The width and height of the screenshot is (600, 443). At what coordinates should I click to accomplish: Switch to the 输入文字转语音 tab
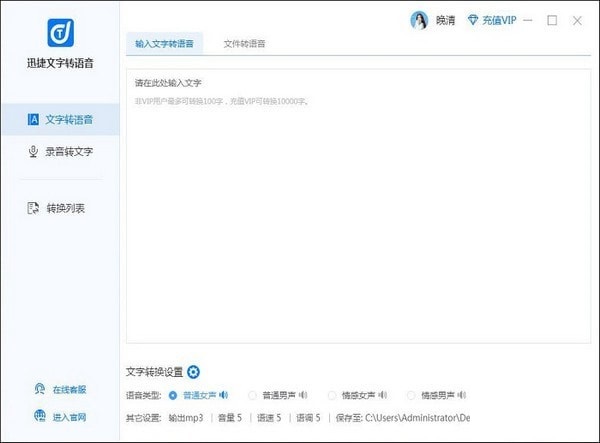pos(164,44)
